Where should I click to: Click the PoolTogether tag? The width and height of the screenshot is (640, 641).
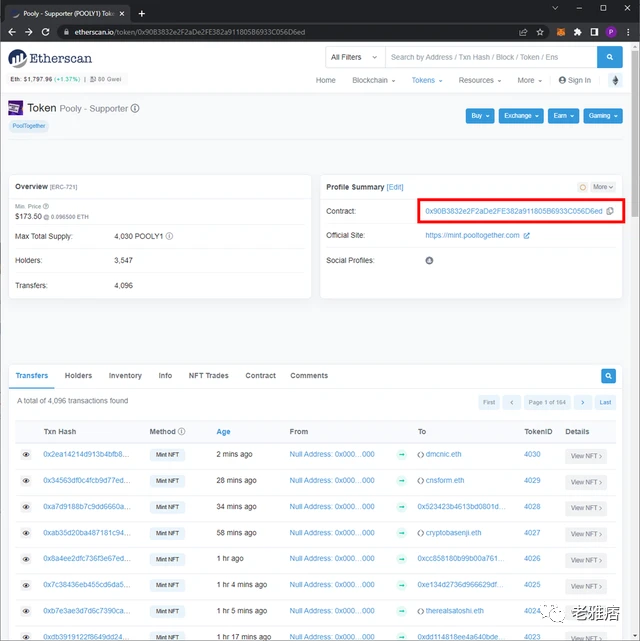[x=29, y=126]
